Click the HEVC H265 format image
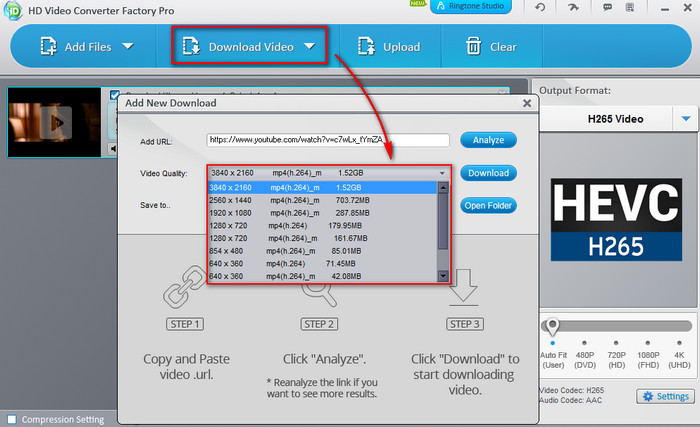The width and height of the screenshot is (700, 427). click(x=616, y=220)
